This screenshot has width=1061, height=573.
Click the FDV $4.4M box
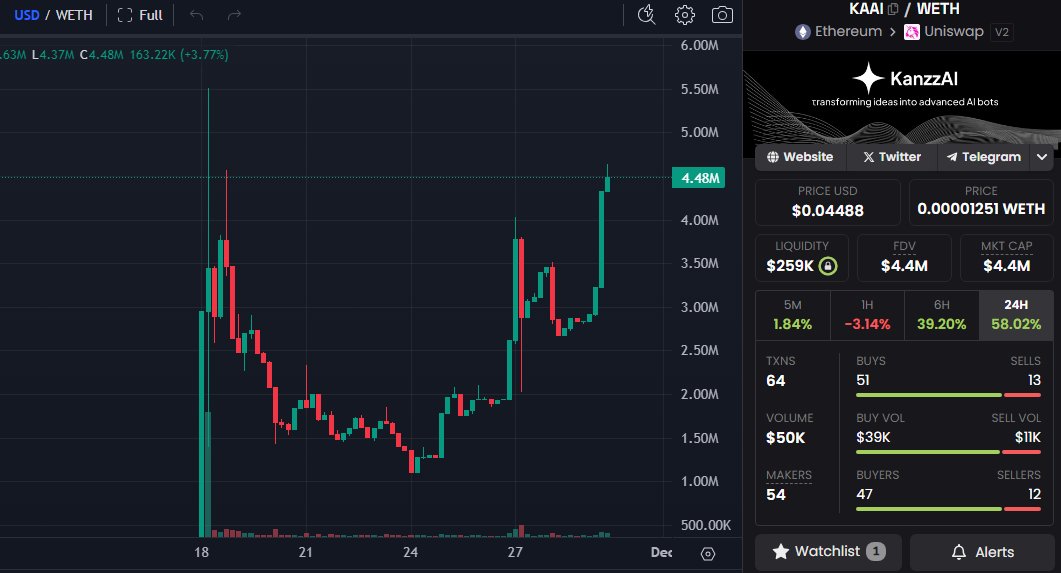coord(904,257)
